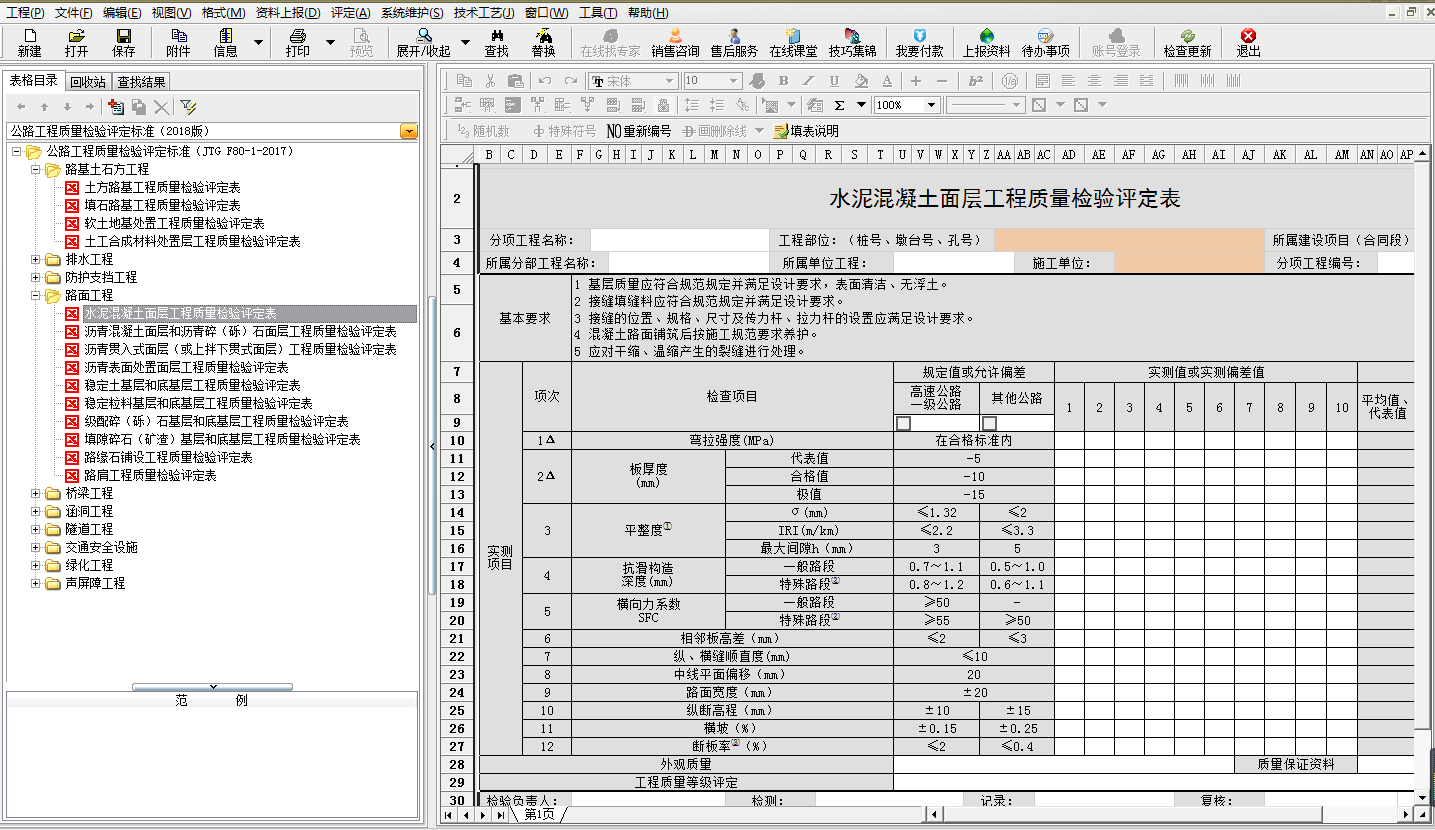Open 销售咨询 sales consultation
Screen dimensions: 1435x830
676,43
